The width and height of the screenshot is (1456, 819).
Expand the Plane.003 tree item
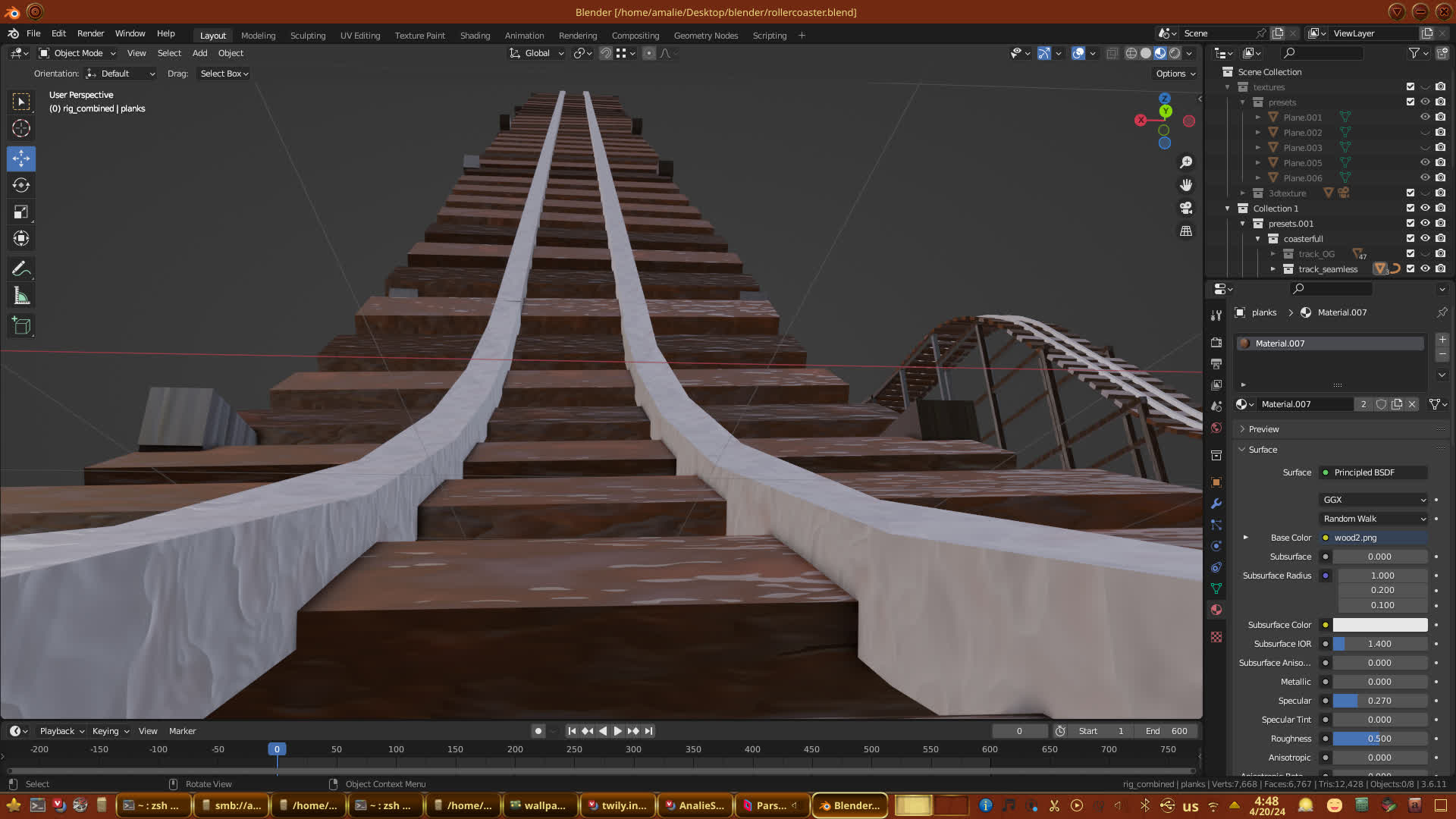(x=1258, y=148)
